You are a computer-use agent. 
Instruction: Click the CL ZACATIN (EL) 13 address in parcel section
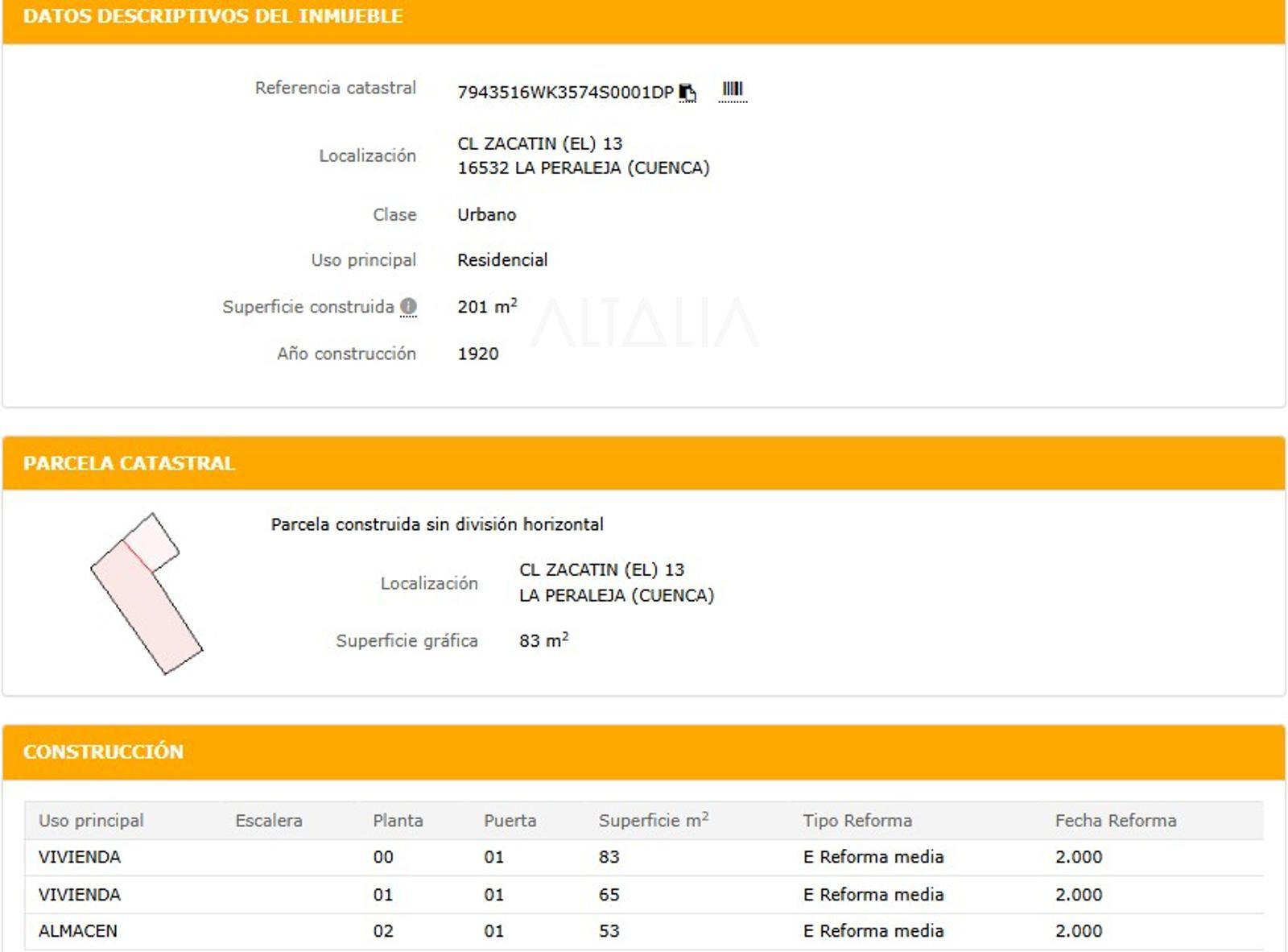coord(601,570)
